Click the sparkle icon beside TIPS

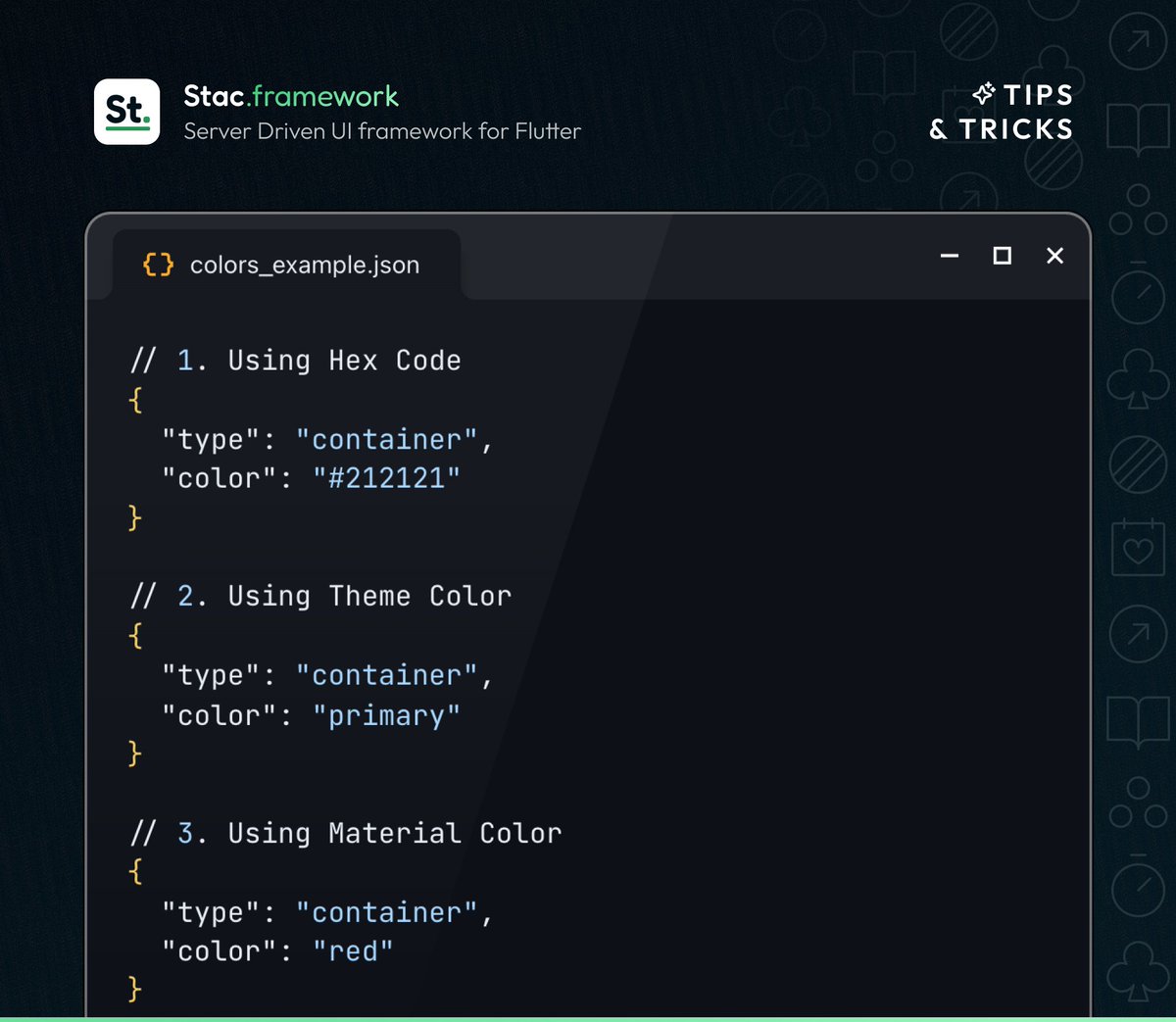pos(985,94)
